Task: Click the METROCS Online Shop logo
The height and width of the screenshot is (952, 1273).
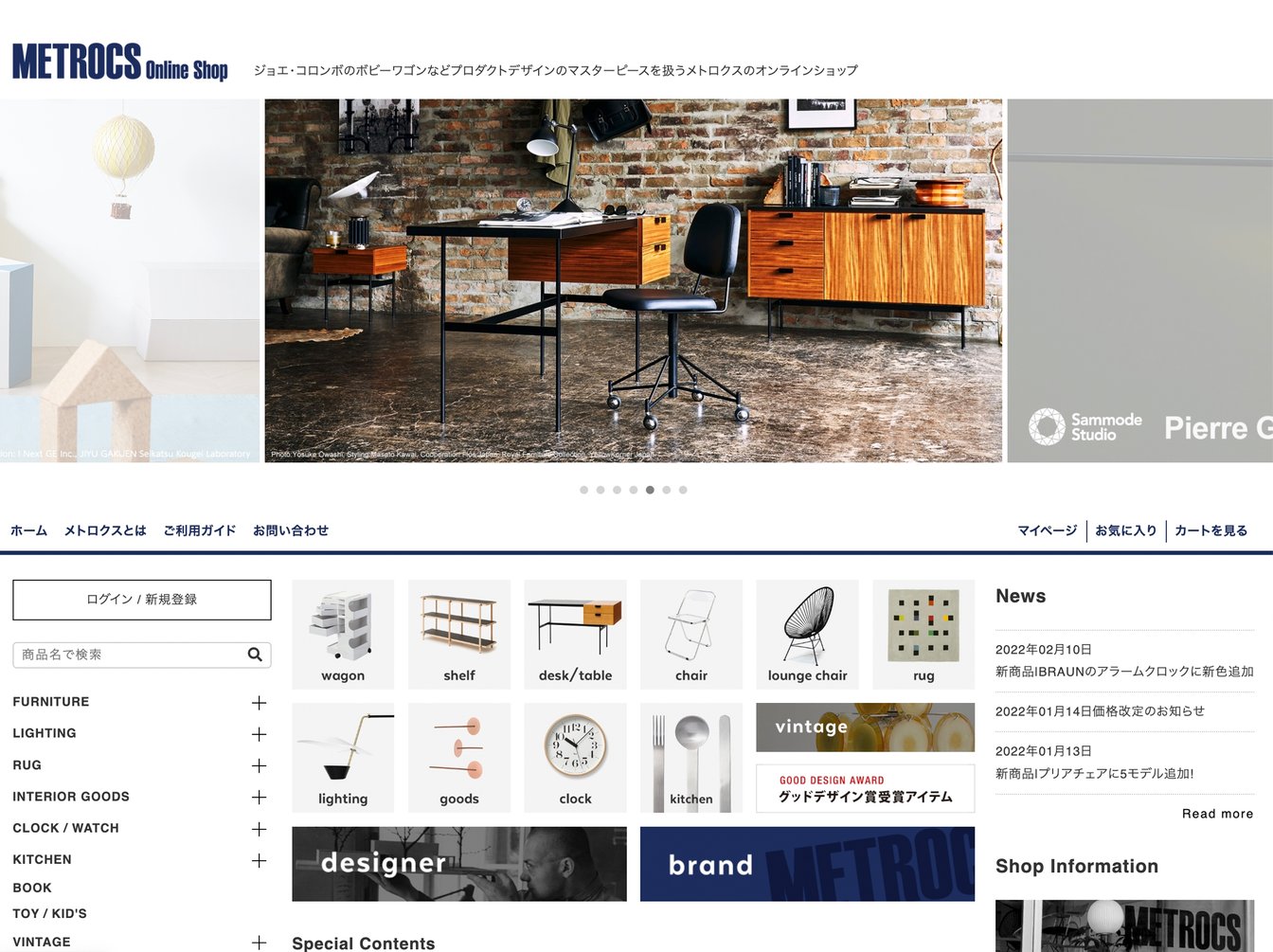Action: (x=120, y=63)
